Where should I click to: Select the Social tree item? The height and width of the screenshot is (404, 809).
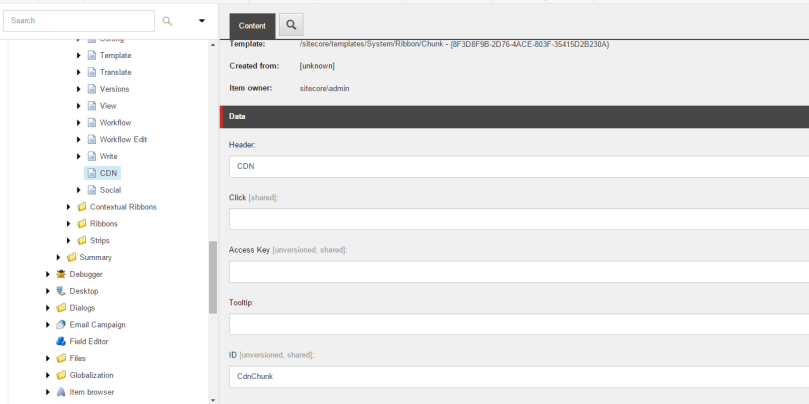(x=110, y=190)
